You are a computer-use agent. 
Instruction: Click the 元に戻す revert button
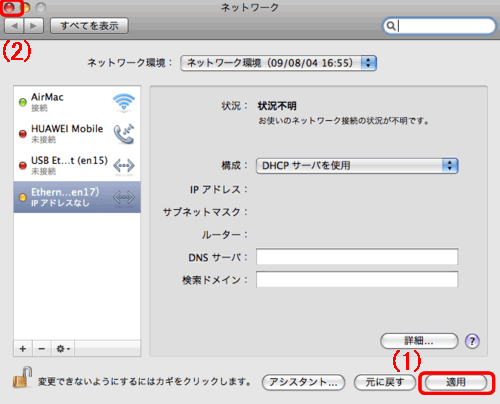[385, 382]
